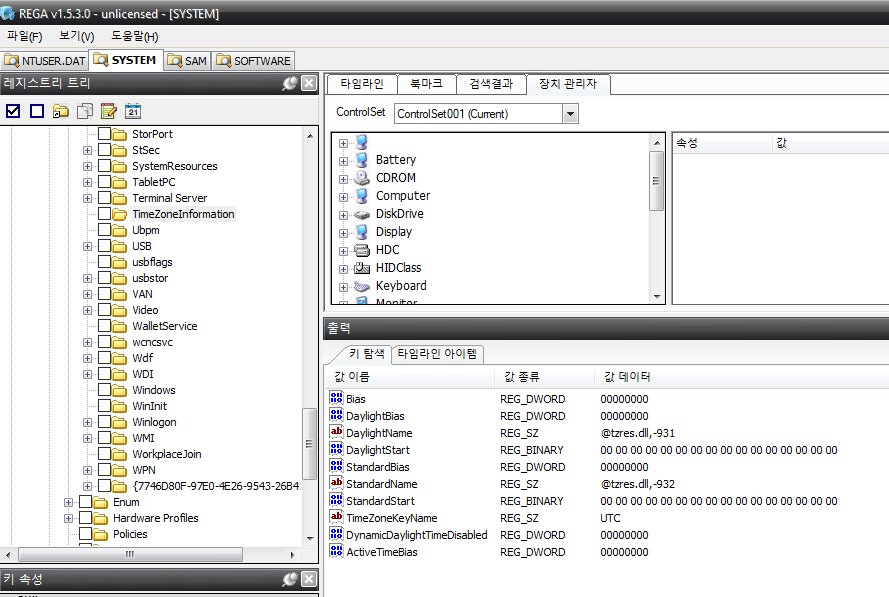Viewport: 889px width, 597px height.
Task: Expand the Video registry key
Action: 87,310
